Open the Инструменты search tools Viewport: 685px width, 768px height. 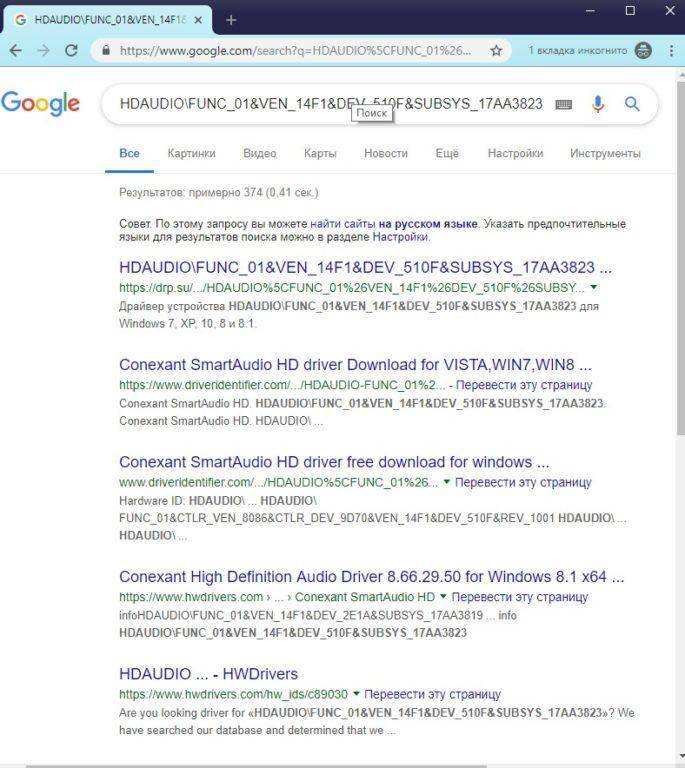[x=605, y=153]
